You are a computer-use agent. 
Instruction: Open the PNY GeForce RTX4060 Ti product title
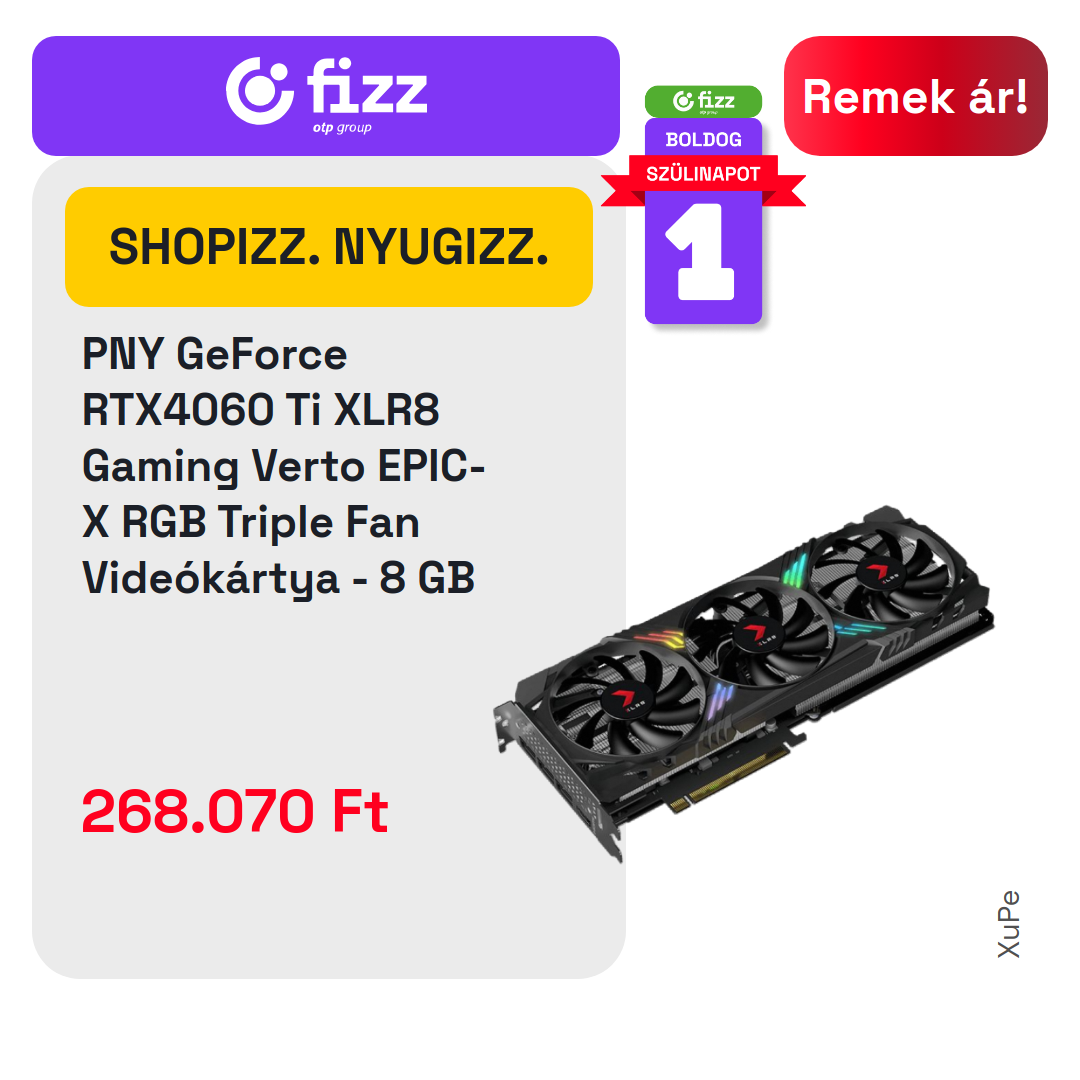[x=283, y=466]
